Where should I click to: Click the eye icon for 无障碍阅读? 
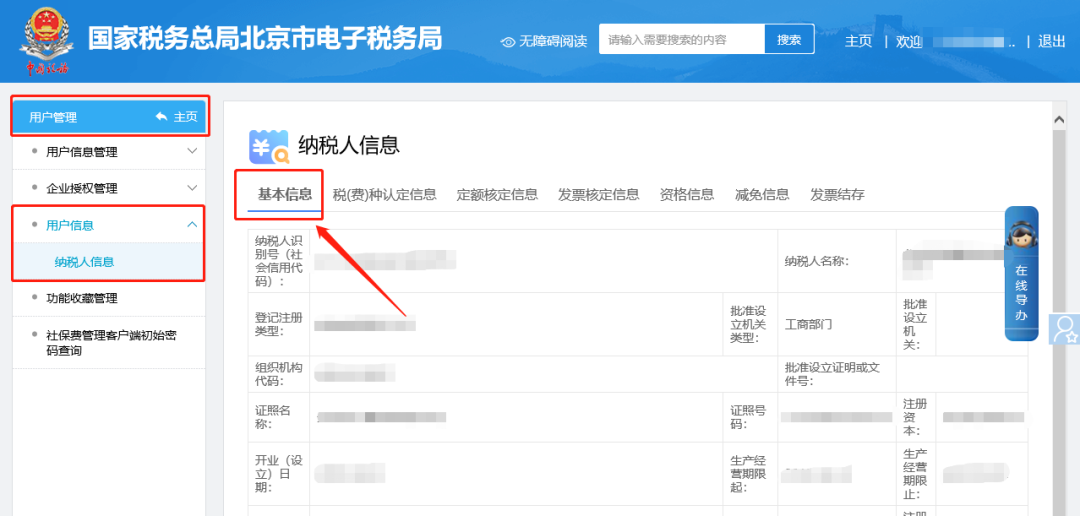508,41
